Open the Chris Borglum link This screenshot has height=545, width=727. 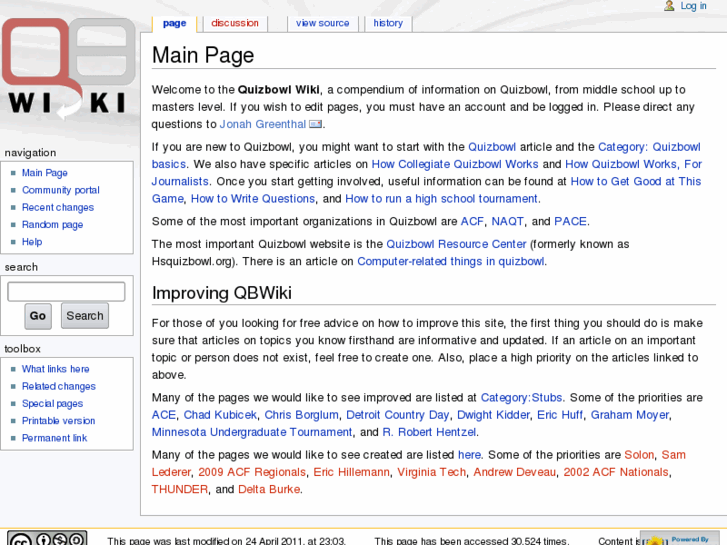pyautogui.click(x=301, y=415)
